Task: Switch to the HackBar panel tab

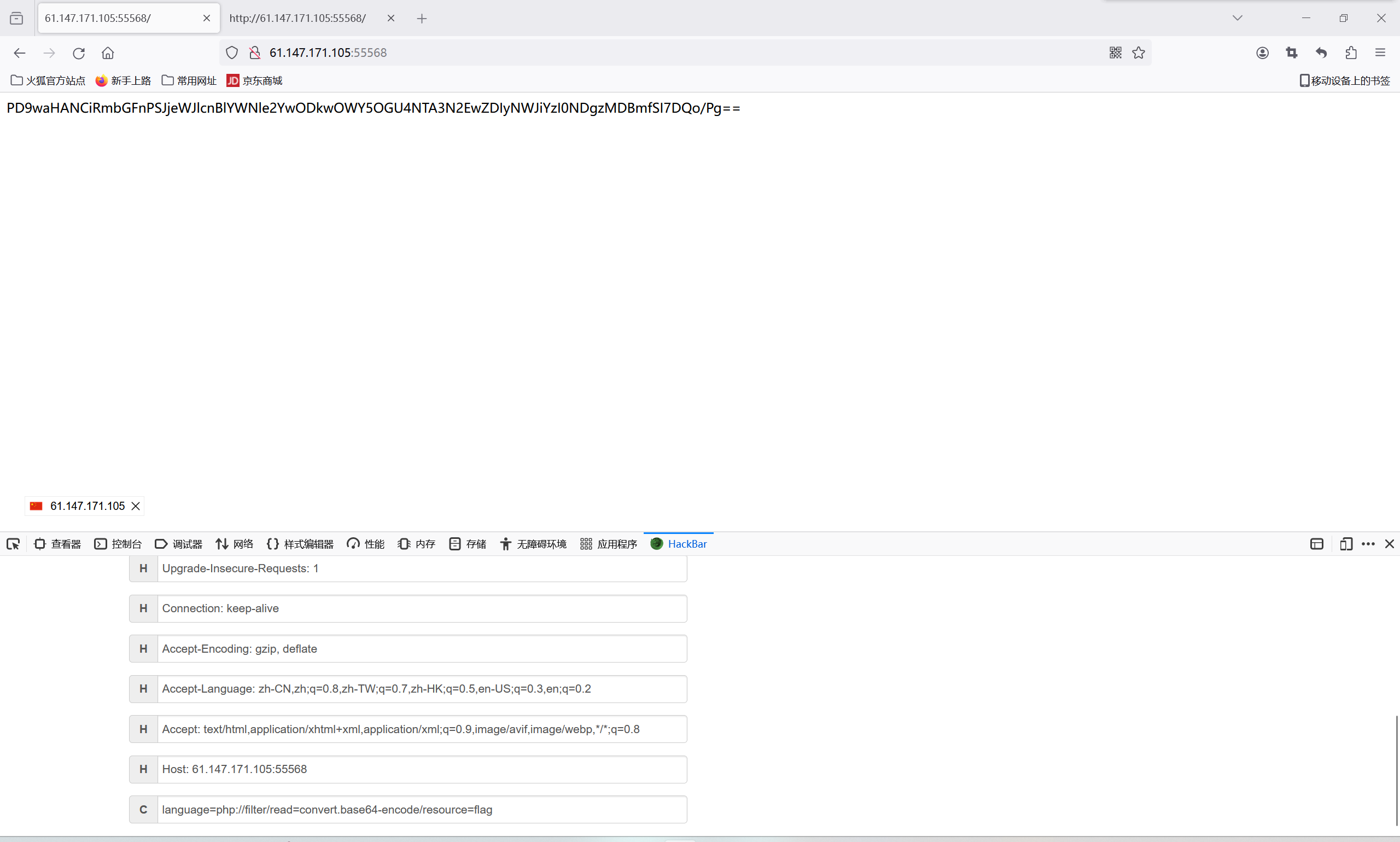Action: tap(678, 544)
